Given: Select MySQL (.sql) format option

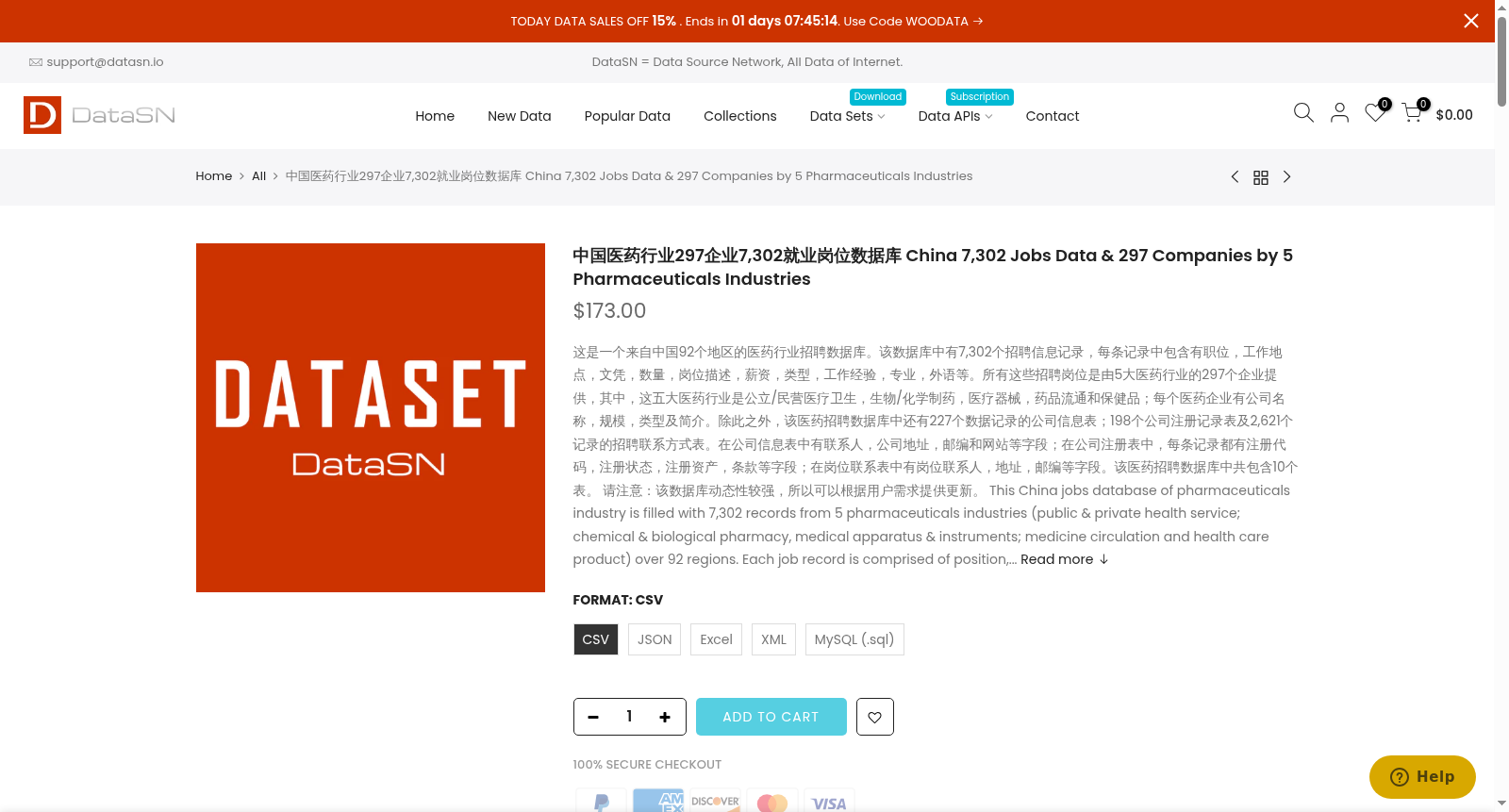Looking at the screenshot, I should tap(854, 639).
